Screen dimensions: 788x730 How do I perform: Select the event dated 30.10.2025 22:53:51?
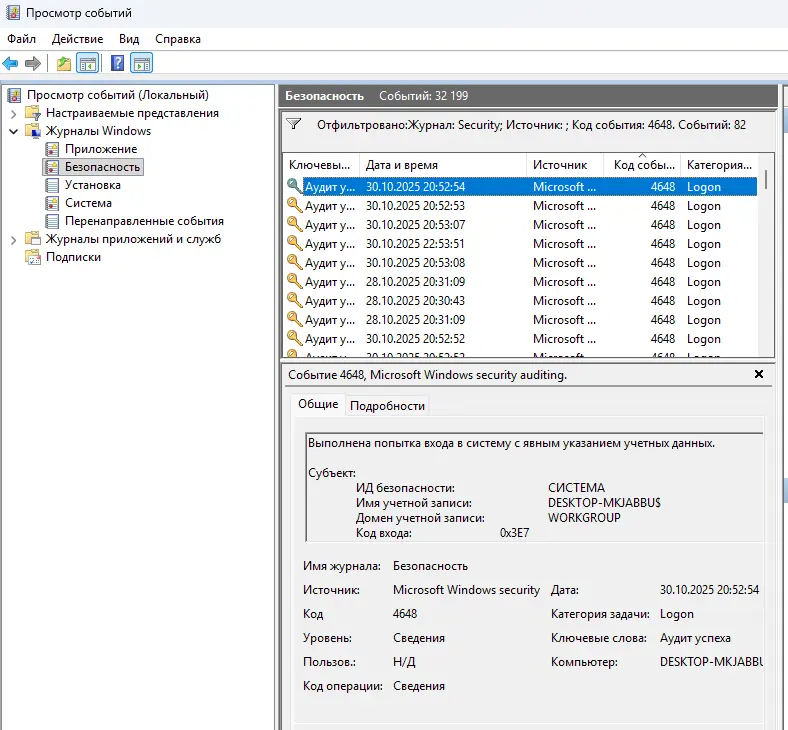[415, 244]
